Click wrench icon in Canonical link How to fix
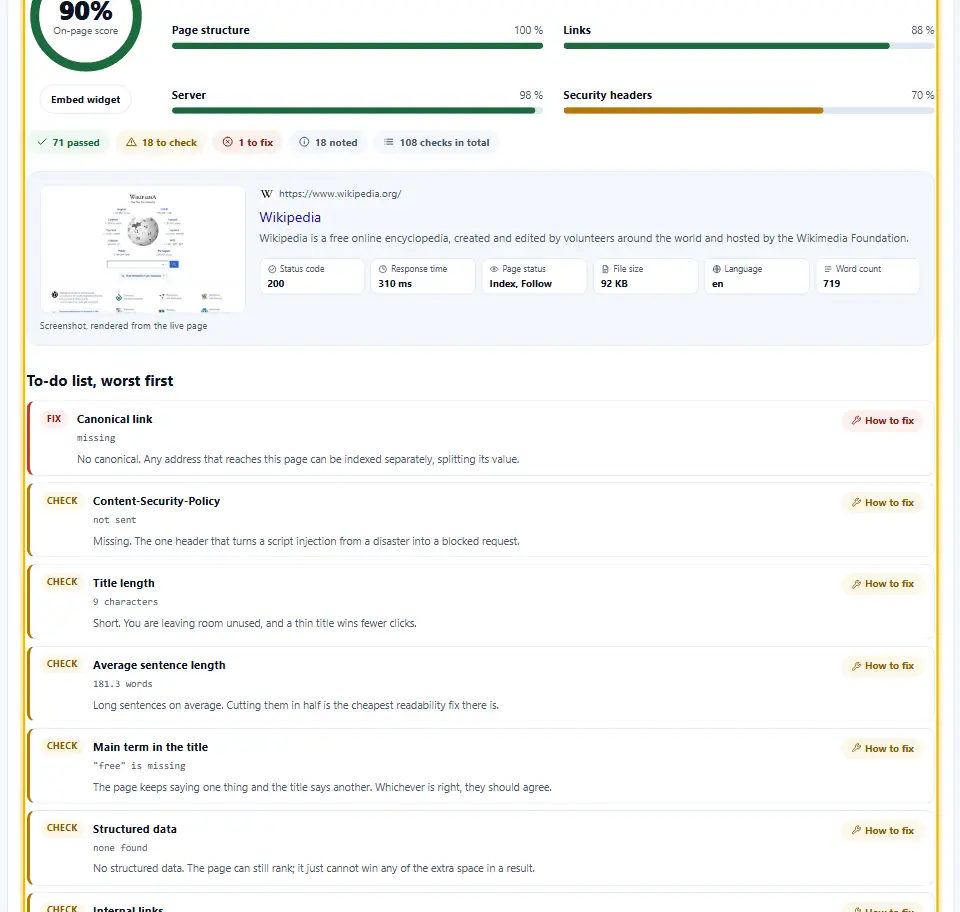Screen dimensions: 960x912 point(857,420)
